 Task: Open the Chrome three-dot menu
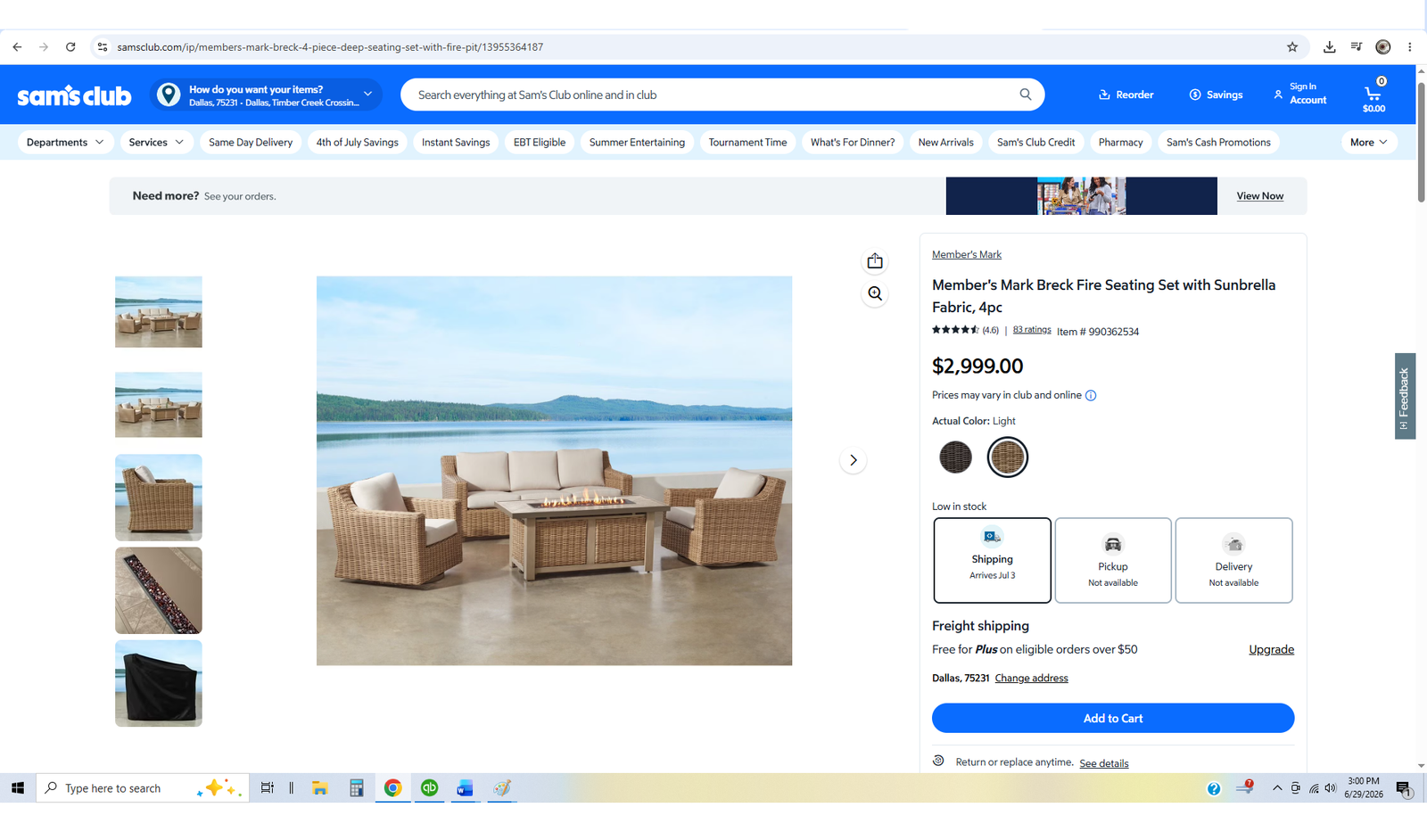pyautogui.click(x=1410, y=47)
